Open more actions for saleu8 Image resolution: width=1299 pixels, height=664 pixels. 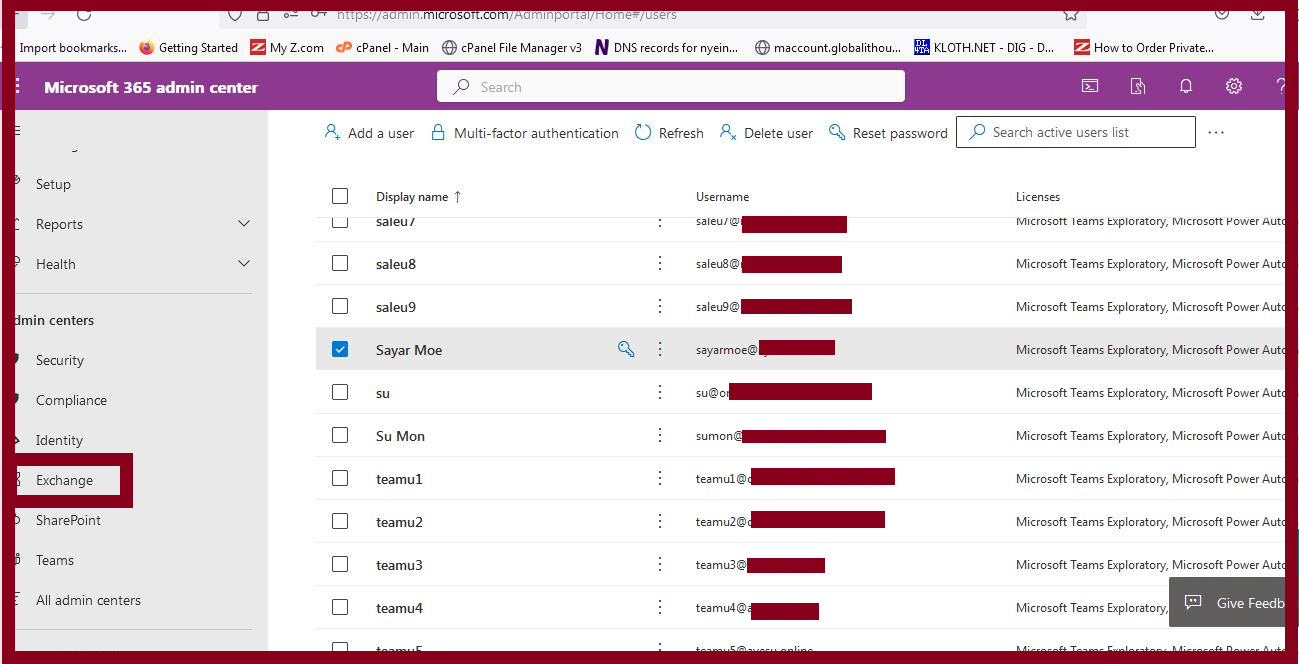(x=660, y=263)
